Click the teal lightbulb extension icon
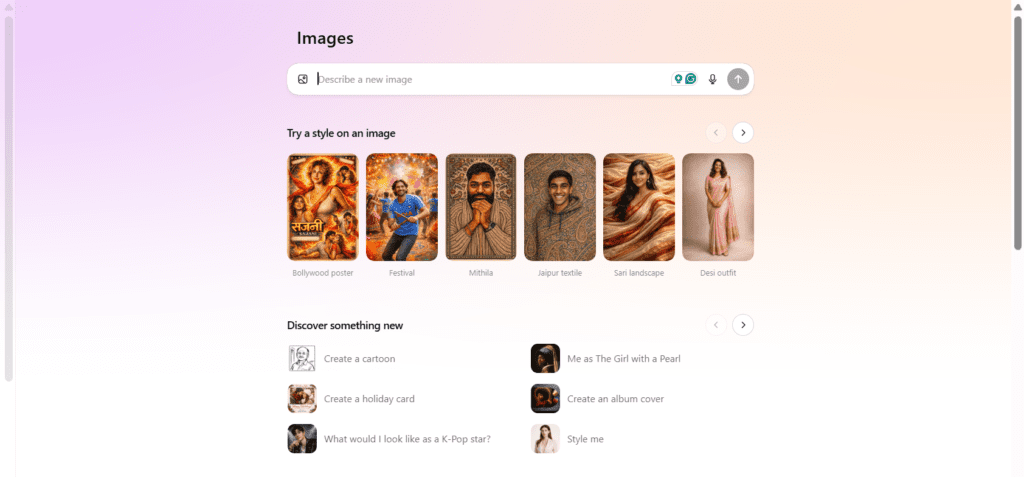 678,79
